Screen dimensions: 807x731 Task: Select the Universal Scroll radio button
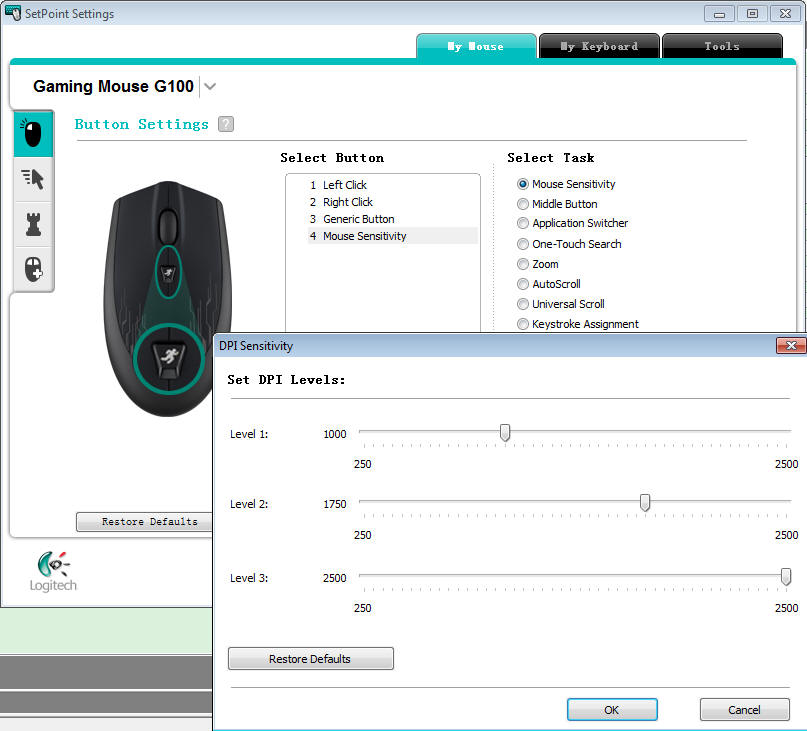pyautogui.click(x=523, y=304)
